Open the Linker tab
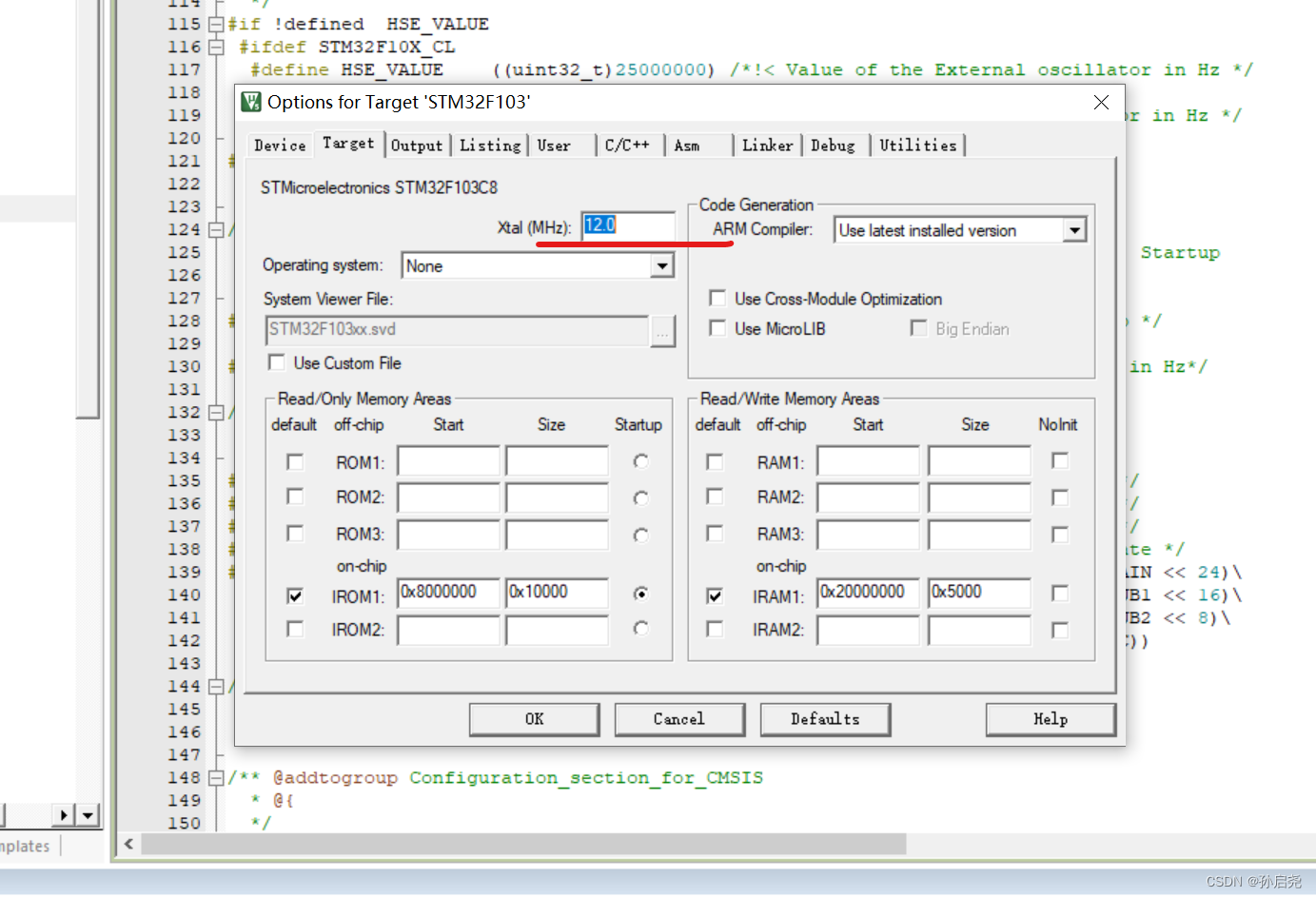 pyautogui.click(x=767, y=146)
